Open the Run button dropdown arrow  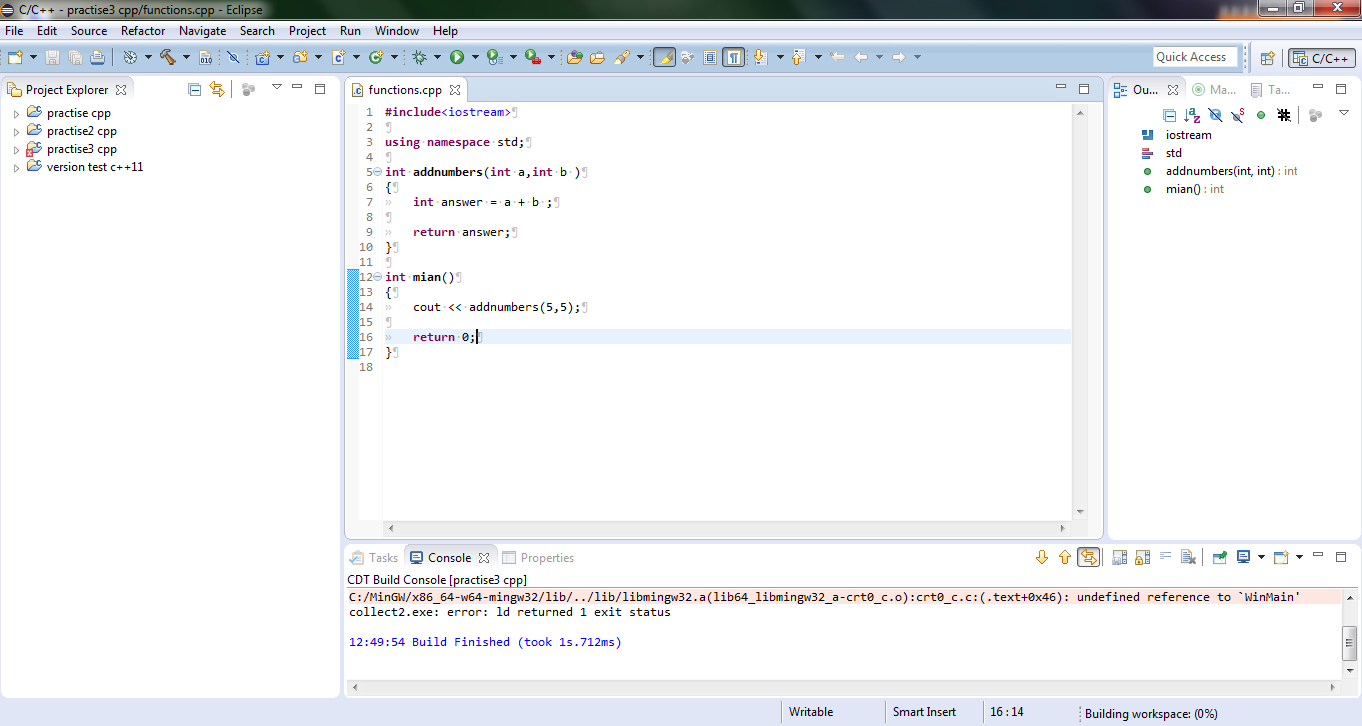[475, 57]
